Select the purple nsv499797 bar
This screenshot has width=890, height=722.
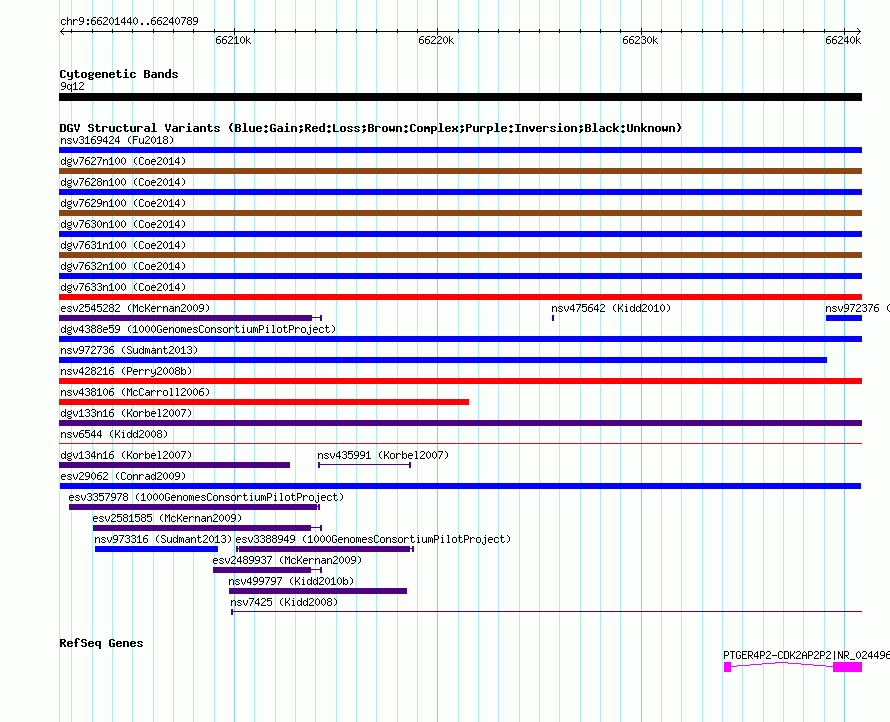coord(318,591)
